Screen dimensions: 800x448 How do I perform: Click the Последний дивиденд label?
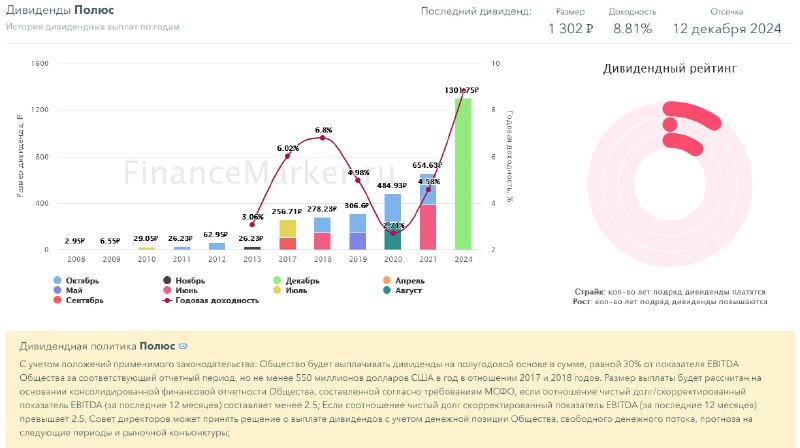476,11
